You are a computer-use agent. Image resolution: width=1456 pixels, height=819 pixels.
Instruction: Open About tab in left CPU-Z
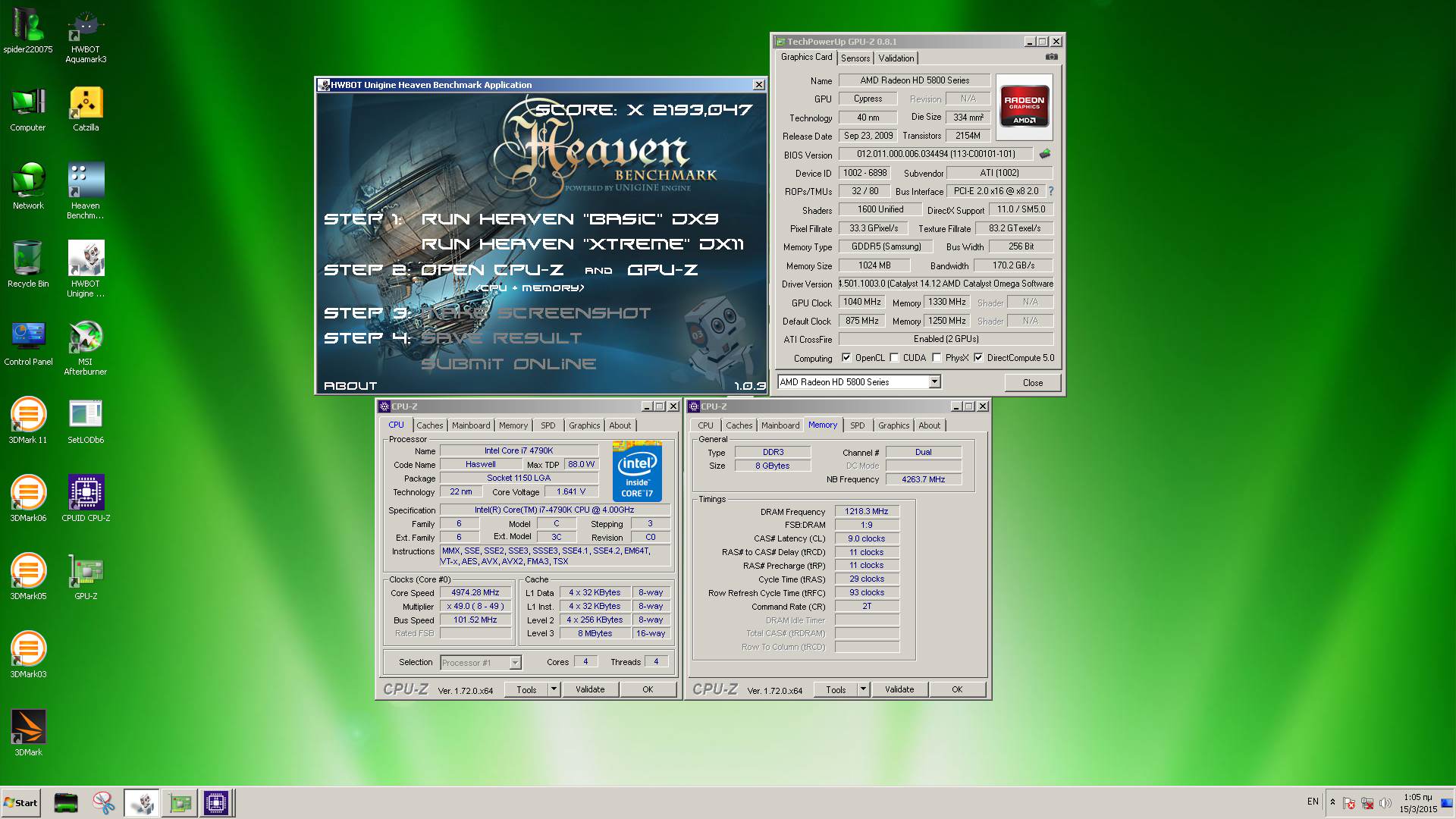(x=620, y=425)
